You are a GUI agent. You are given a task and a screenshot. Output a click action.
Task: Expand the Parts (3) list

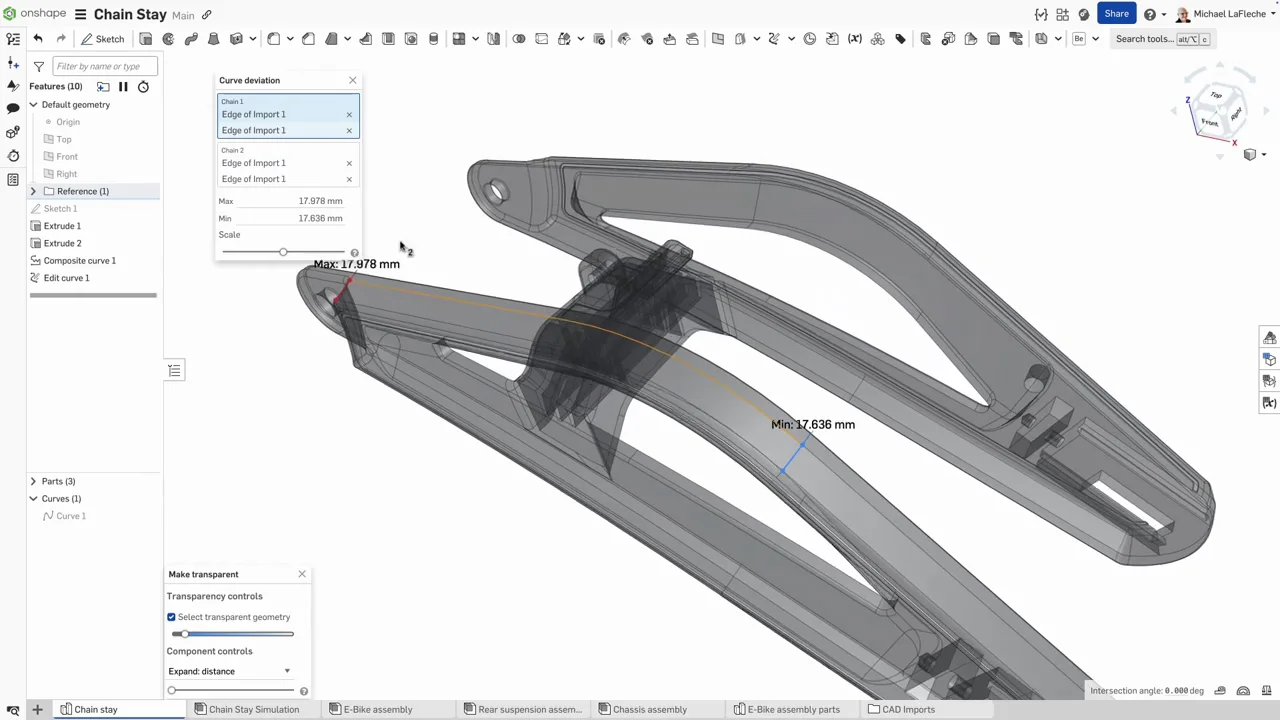[x=33, y=481]
